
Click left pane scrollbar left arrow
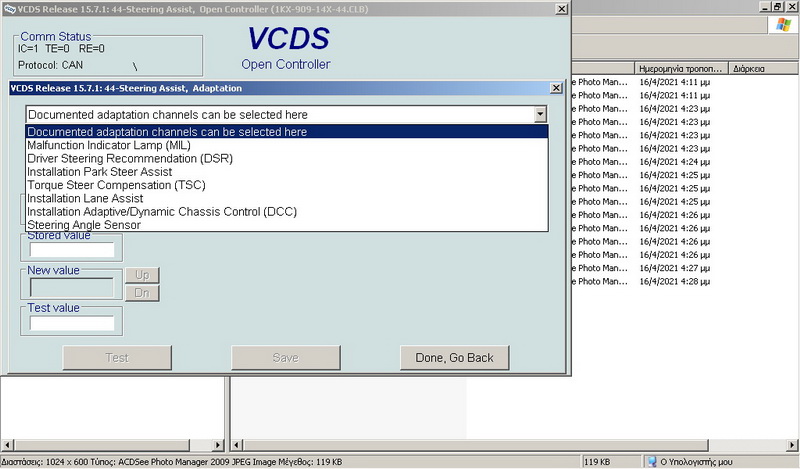pyautogui.click(x=6, y=445)
